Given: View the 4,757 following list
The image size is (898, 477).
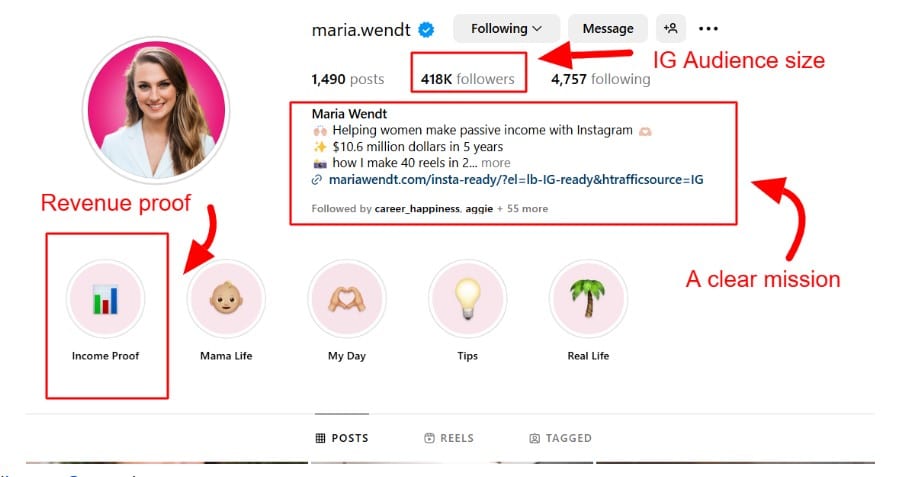Looking at the screenshot, I should (x=601, y=79).
